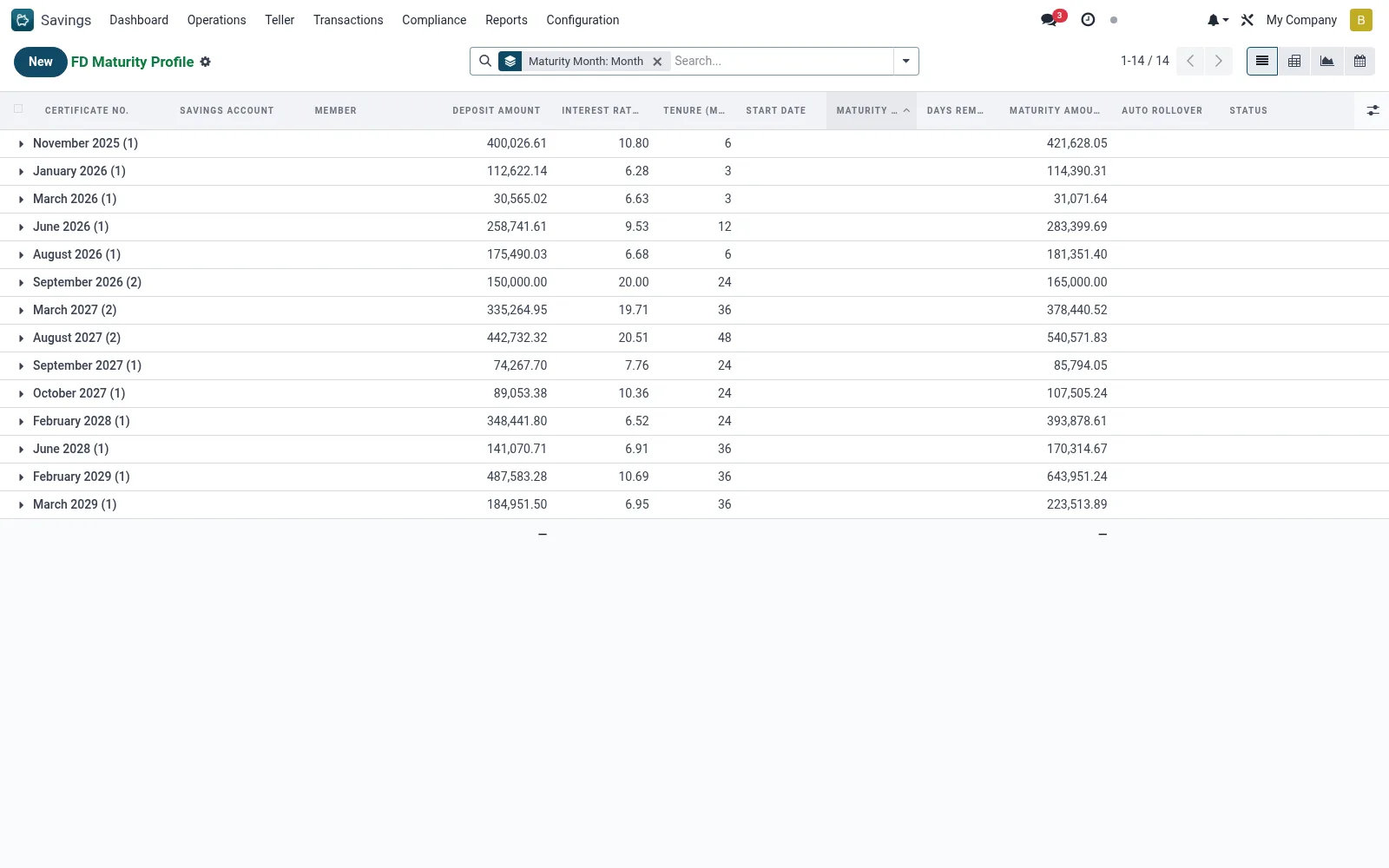Focus the Search input field
The image size is (1389, 868).
pyautogui.click(x=781, y=61)
